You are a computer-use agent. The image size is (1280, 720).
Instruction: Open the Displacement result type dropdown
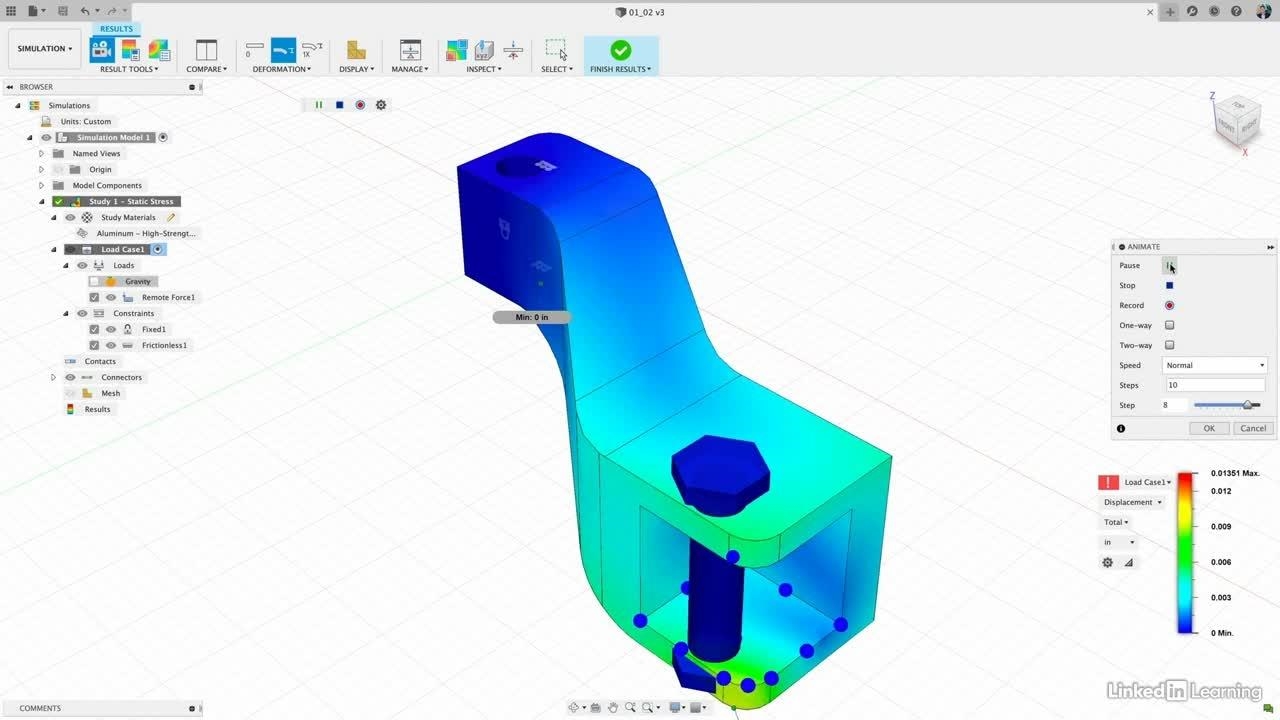point(1132,502)
